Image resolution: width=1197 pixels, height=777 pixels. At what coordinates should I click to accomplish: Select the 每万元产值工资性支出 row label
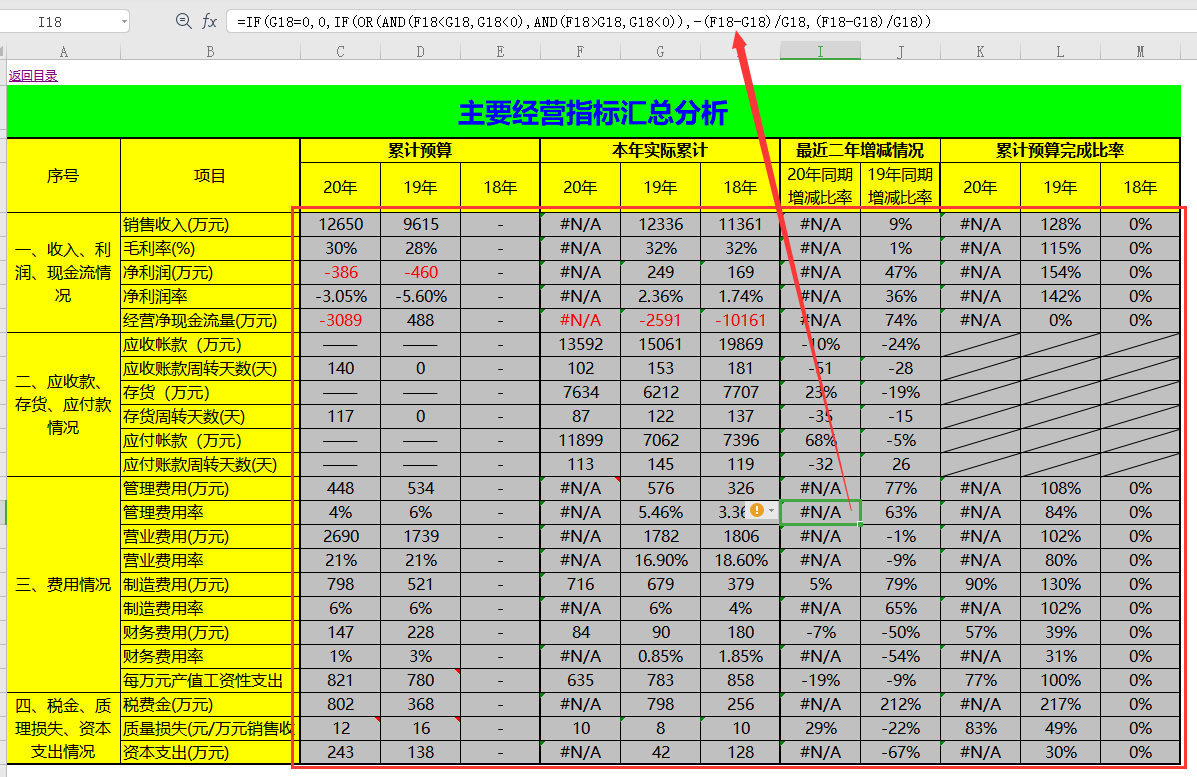[210, 680]
